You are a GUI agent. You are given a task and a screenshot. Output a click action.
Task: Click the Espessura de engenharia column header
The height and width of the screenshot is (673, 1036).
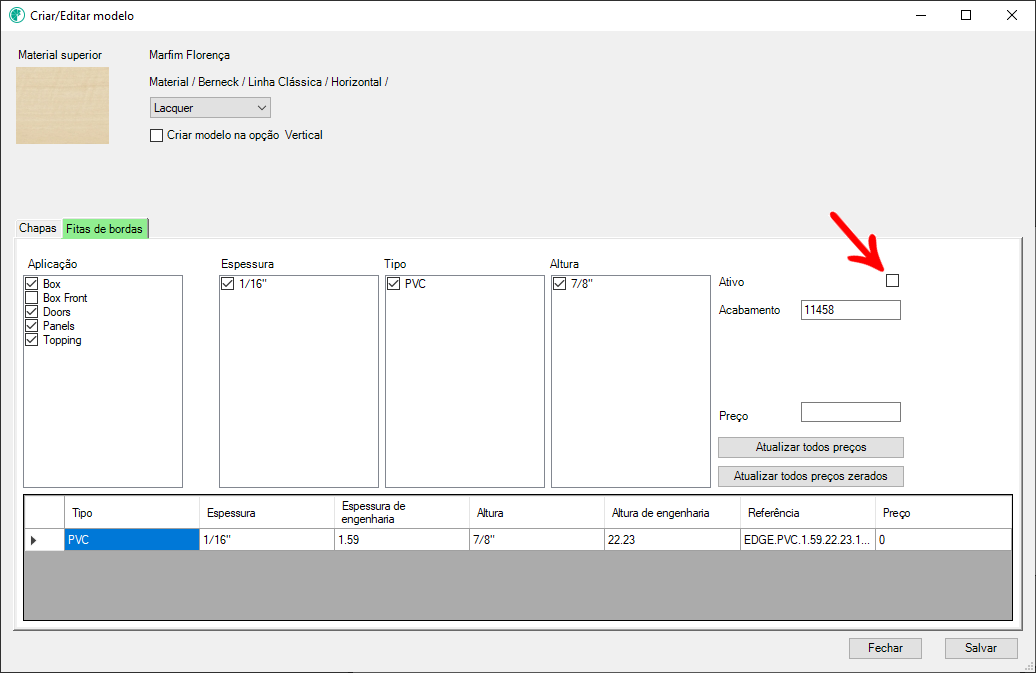tap(402, 513)
